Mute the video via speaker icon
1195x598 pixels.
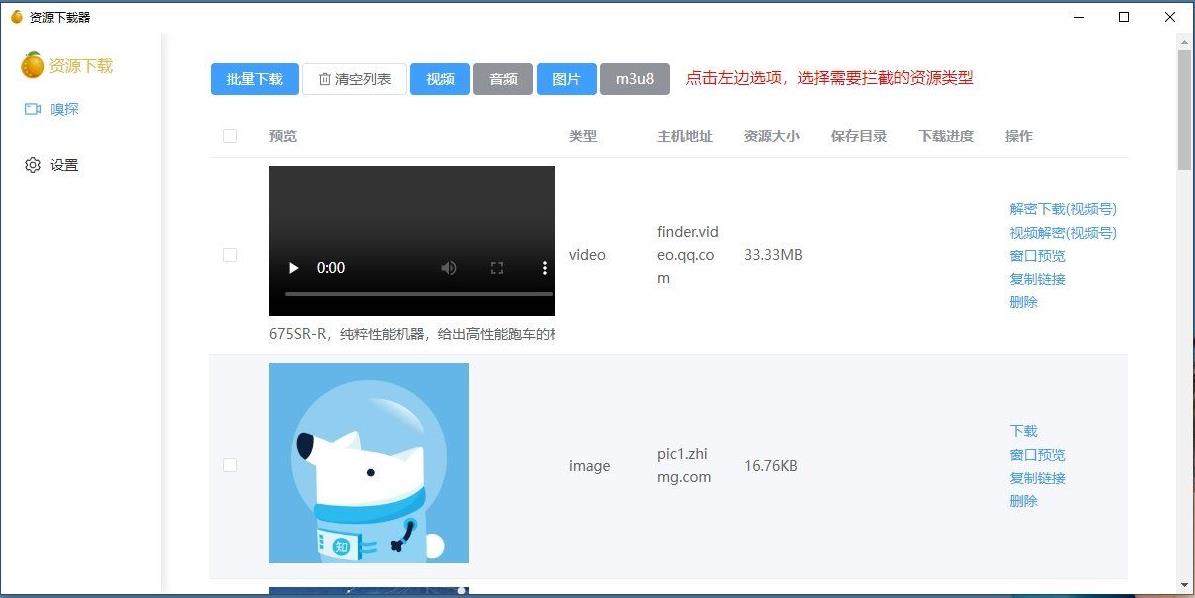(448, 267)
